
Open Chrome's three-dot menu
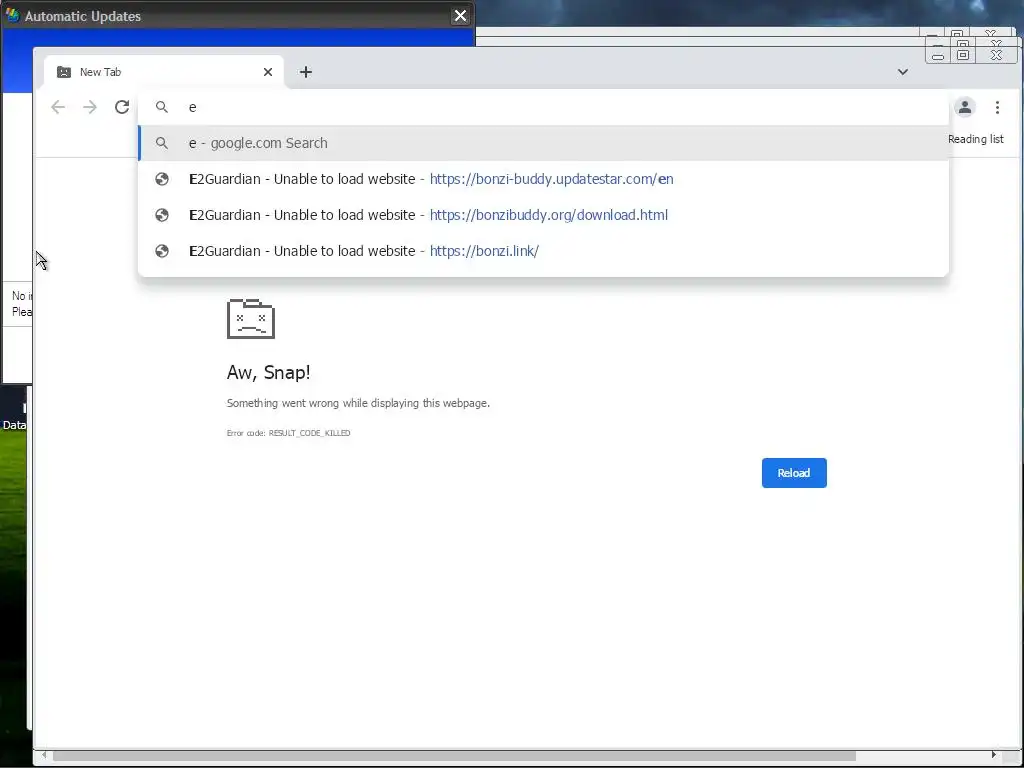[997, 107]
